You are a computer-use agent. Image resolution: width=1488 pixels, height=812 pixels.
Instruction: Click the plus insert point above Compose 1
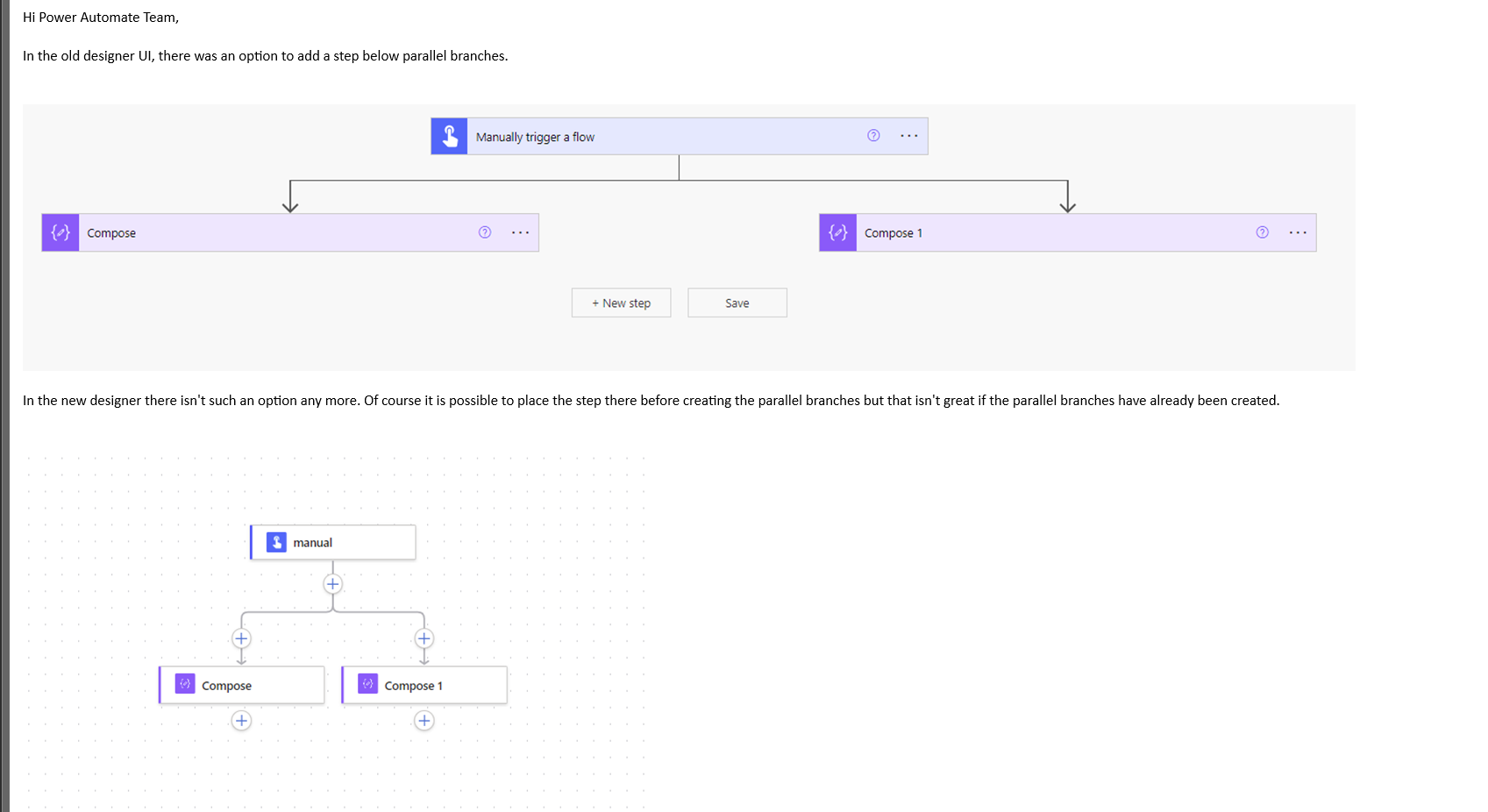click(x=424, y=638)
